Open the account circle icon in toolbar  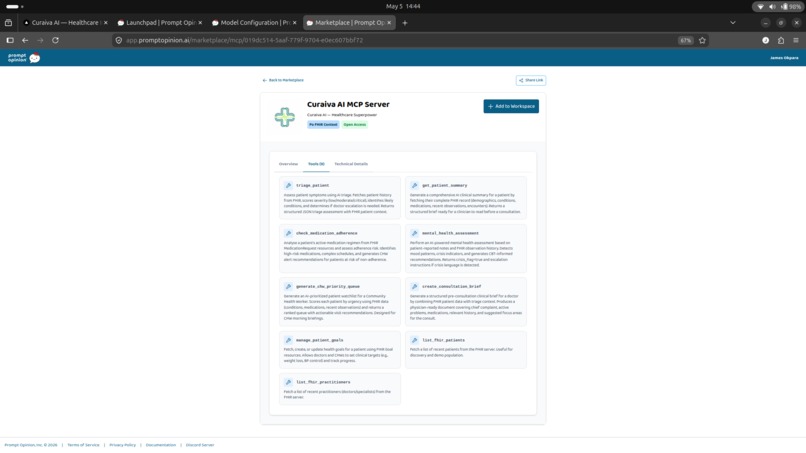765,40
